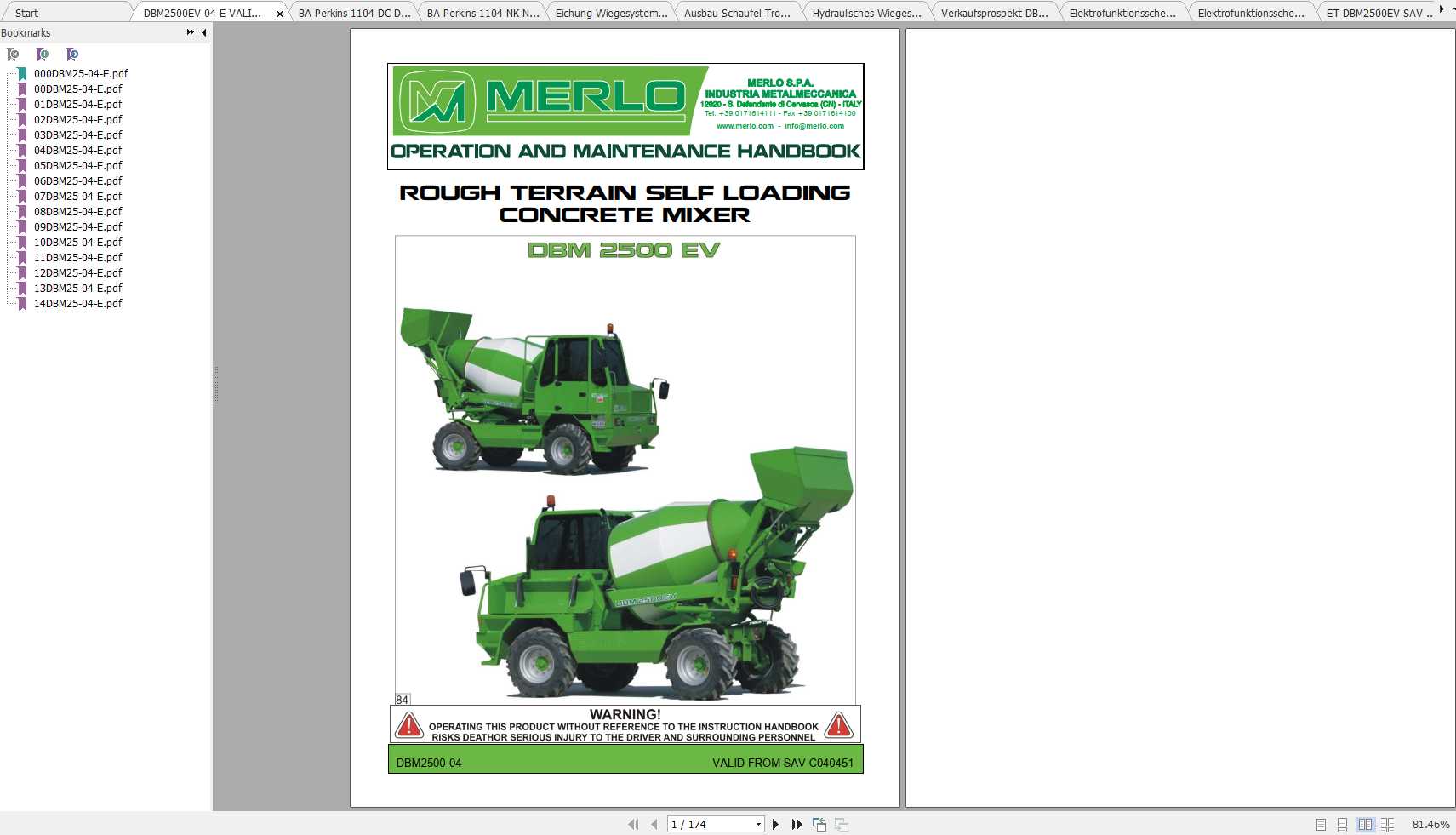Viewport: 1456px width, 835px height.
Task: Click the 81.46% zoom level
Action: [1430, 824]
